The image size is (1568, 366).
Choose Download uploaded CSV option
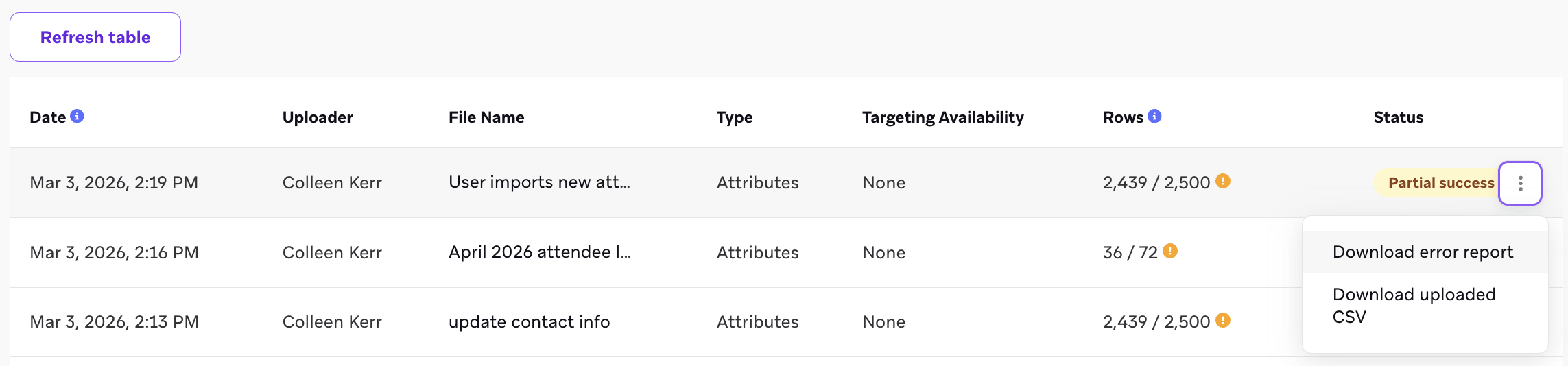1414,305
